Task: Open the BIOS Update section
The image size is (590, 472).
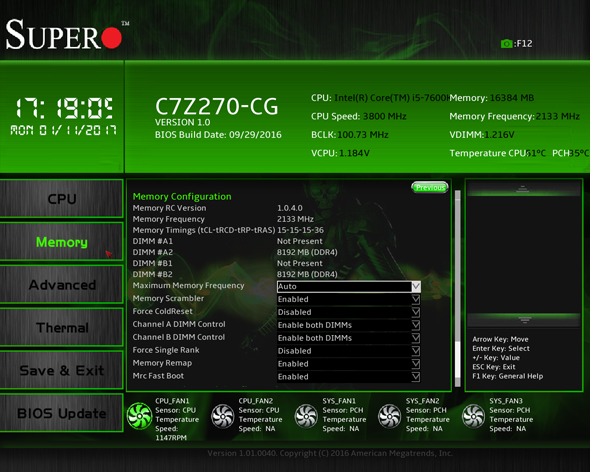Action: pos(62,413)
